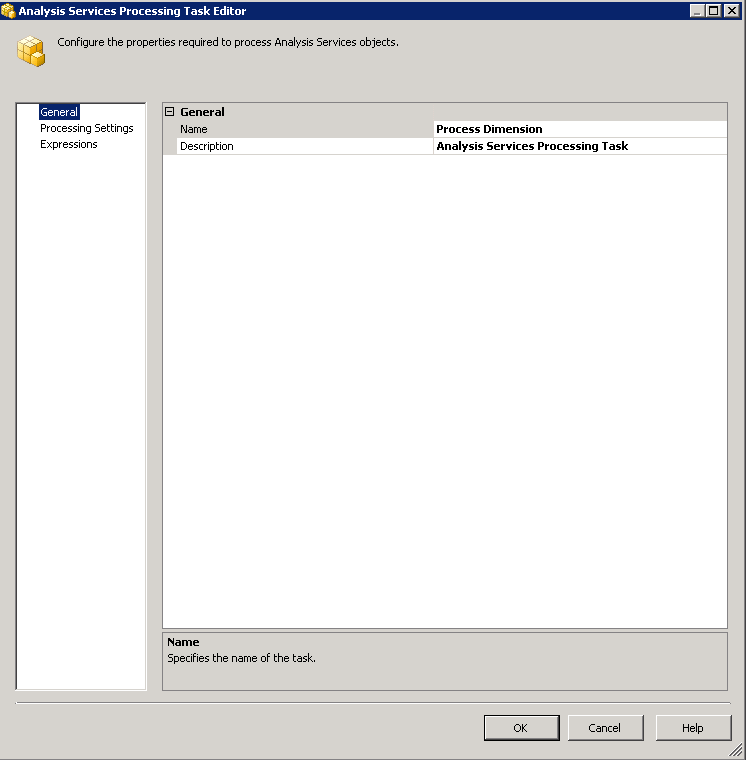The height and width of the screenshot is (760, 746).
Task: Click the General category header label
Action: (x=202, y=112)
